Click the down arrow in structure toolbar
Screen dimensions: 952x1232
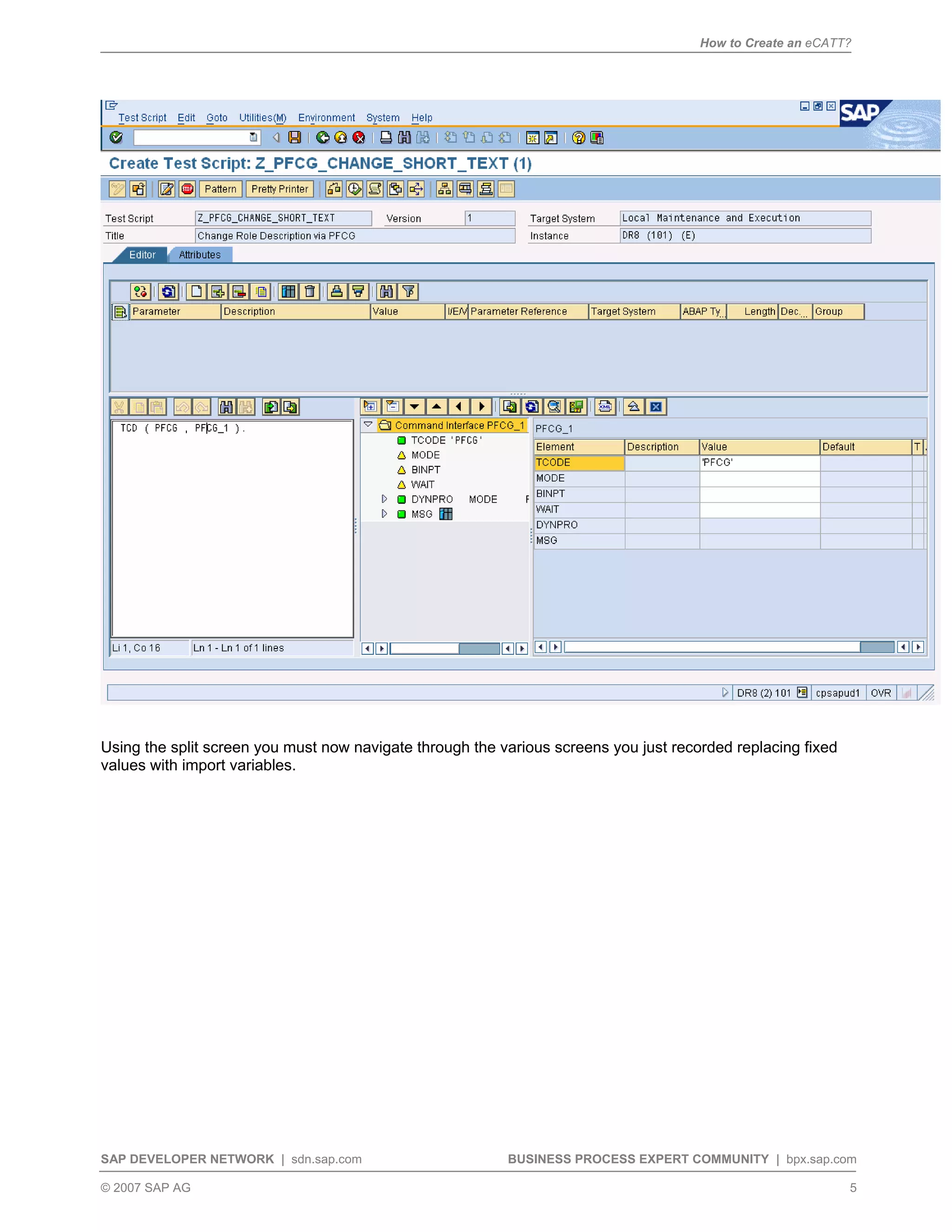(415, 407)
